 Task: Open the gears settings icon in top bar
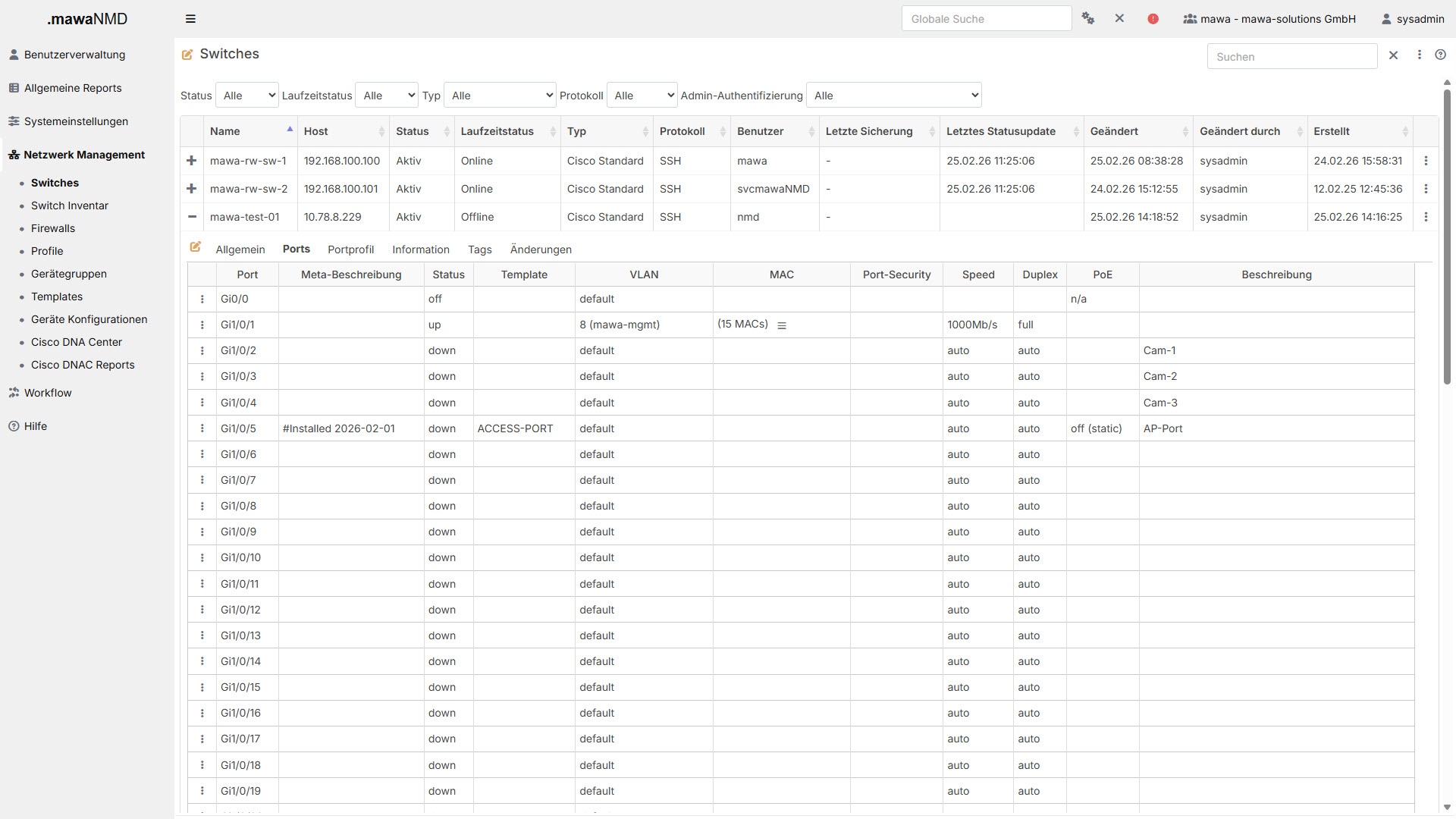pos(1088,19)
